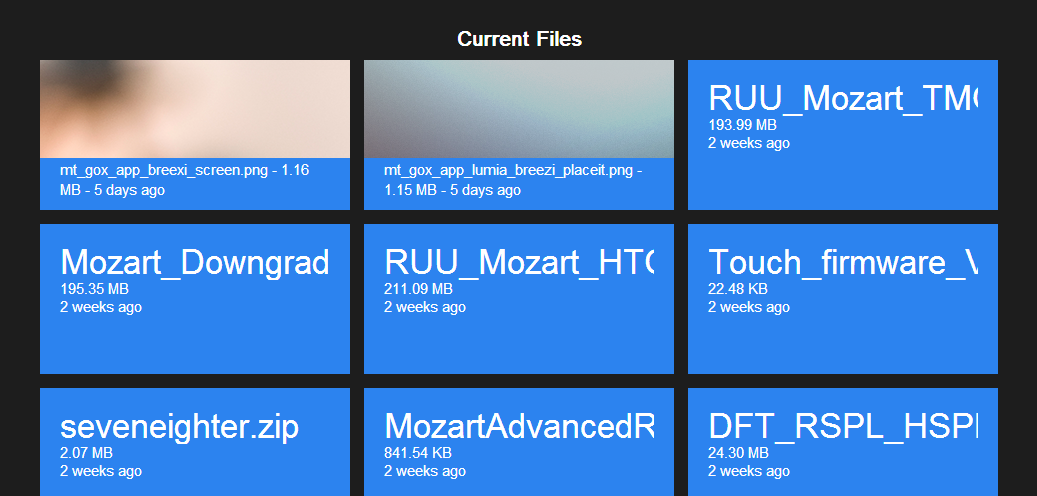Open the DFT_RSPL_HSPL file tile
1037x496 pixels.
tap(842, 427)
